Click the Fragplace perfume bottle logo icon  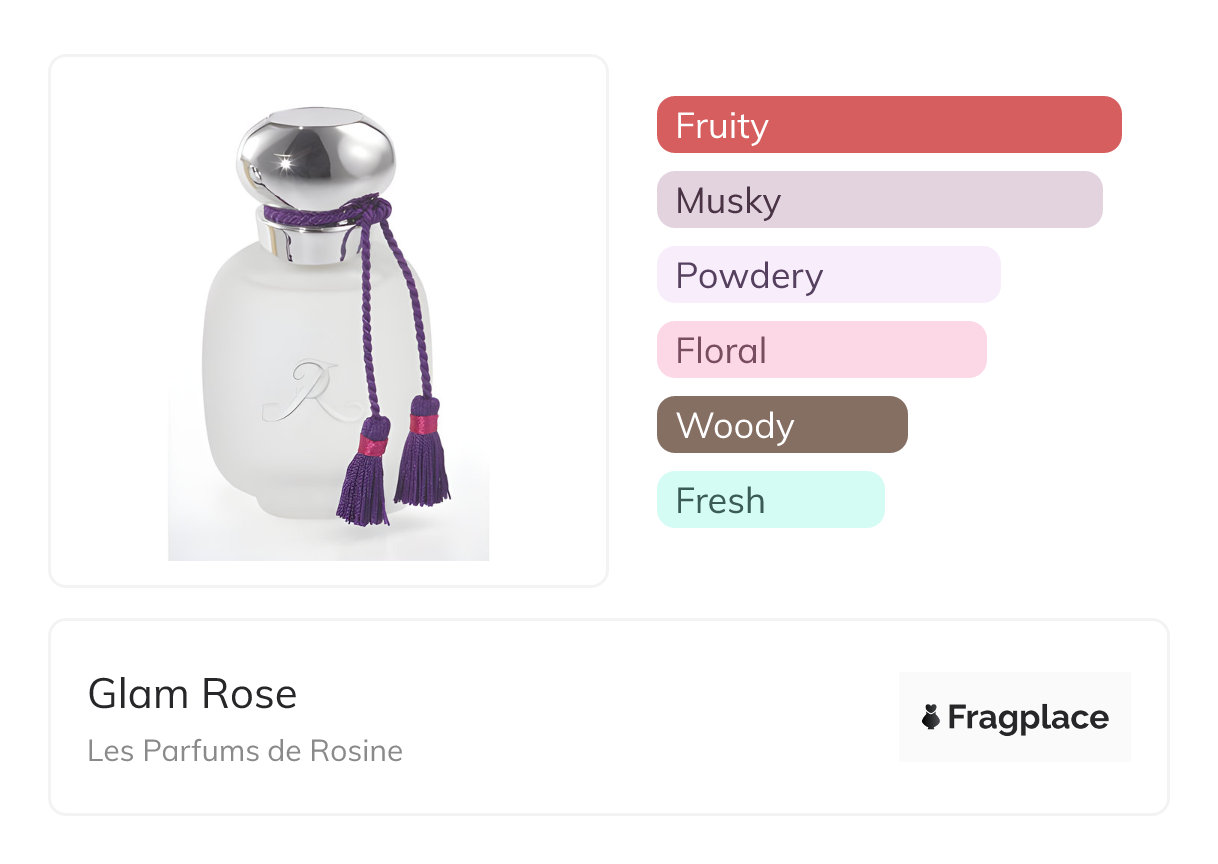pyautogui.click(x=931, y=717)
